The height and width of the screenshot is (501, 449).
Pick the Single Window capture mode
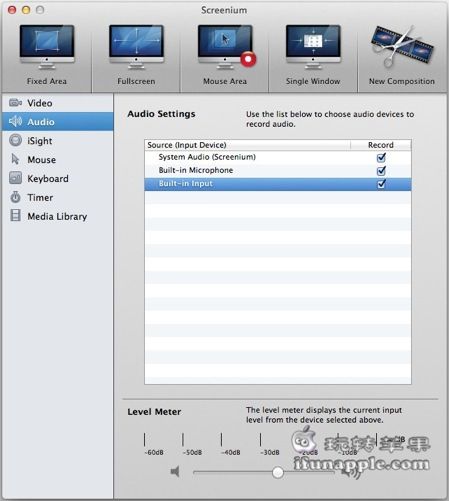point(313,55)
